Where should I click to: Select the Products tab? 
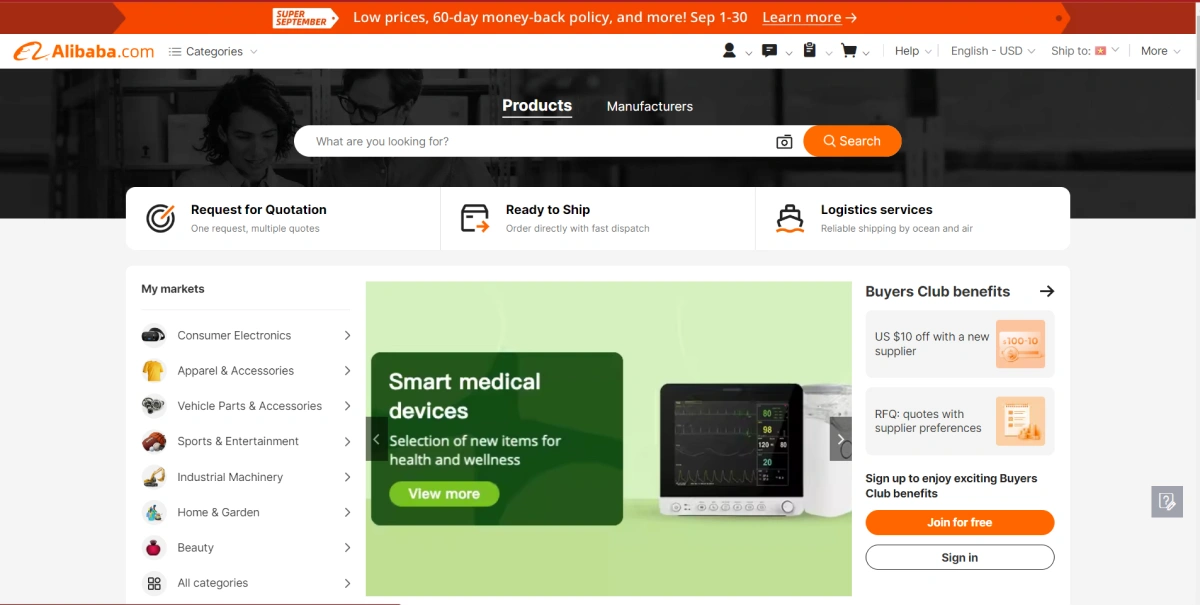point(537,106)
